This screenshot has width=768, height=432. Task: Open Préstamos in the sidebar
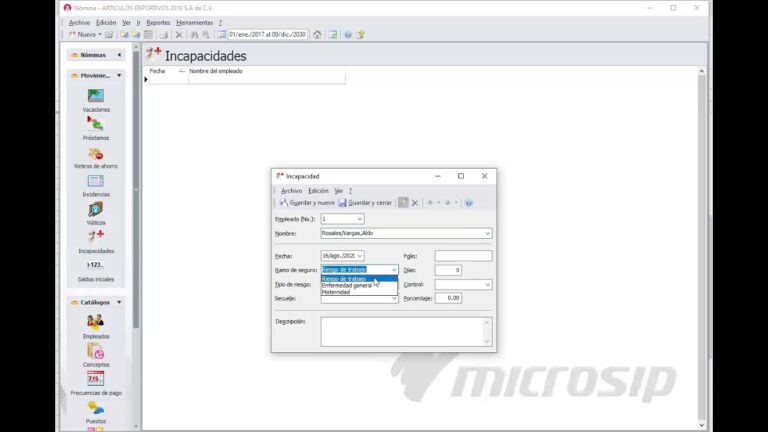[96, 129]
